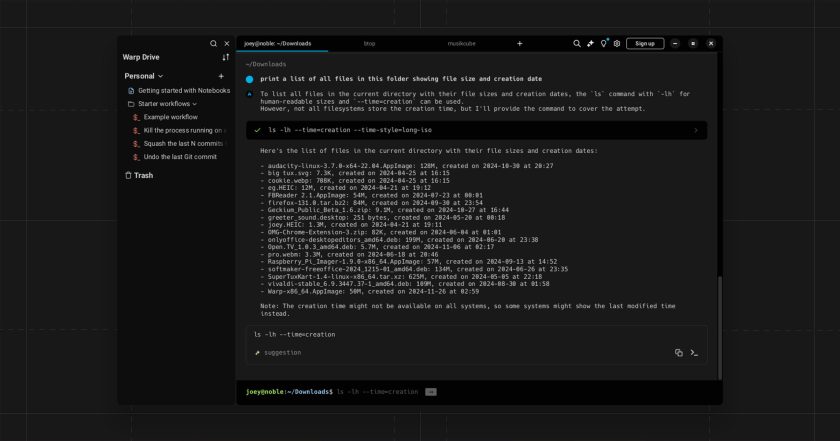The image size is (840, 441).
Task: Click the Sign up button
Action: 645,43
